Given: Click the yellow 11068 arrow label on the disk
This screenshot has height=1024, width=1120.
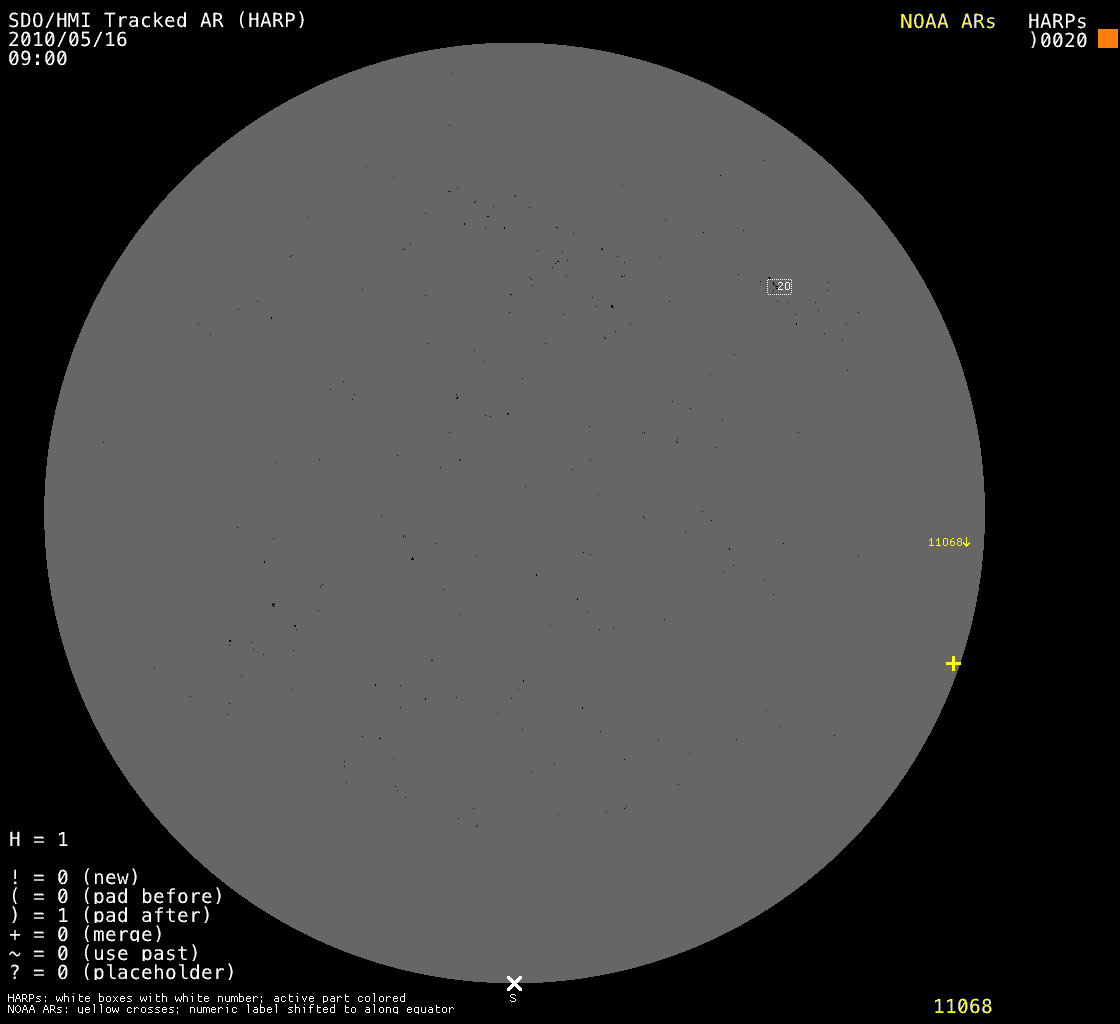Looking at the screenshot, I should 949,542.
